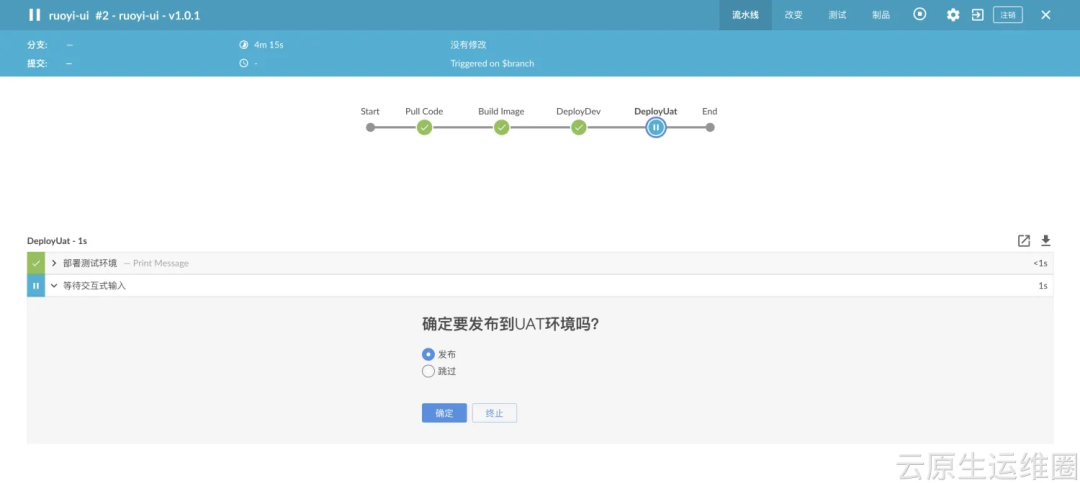Click the 注销 logout button
Screen dimensions: 1080x483
(x=1008, y=15)
